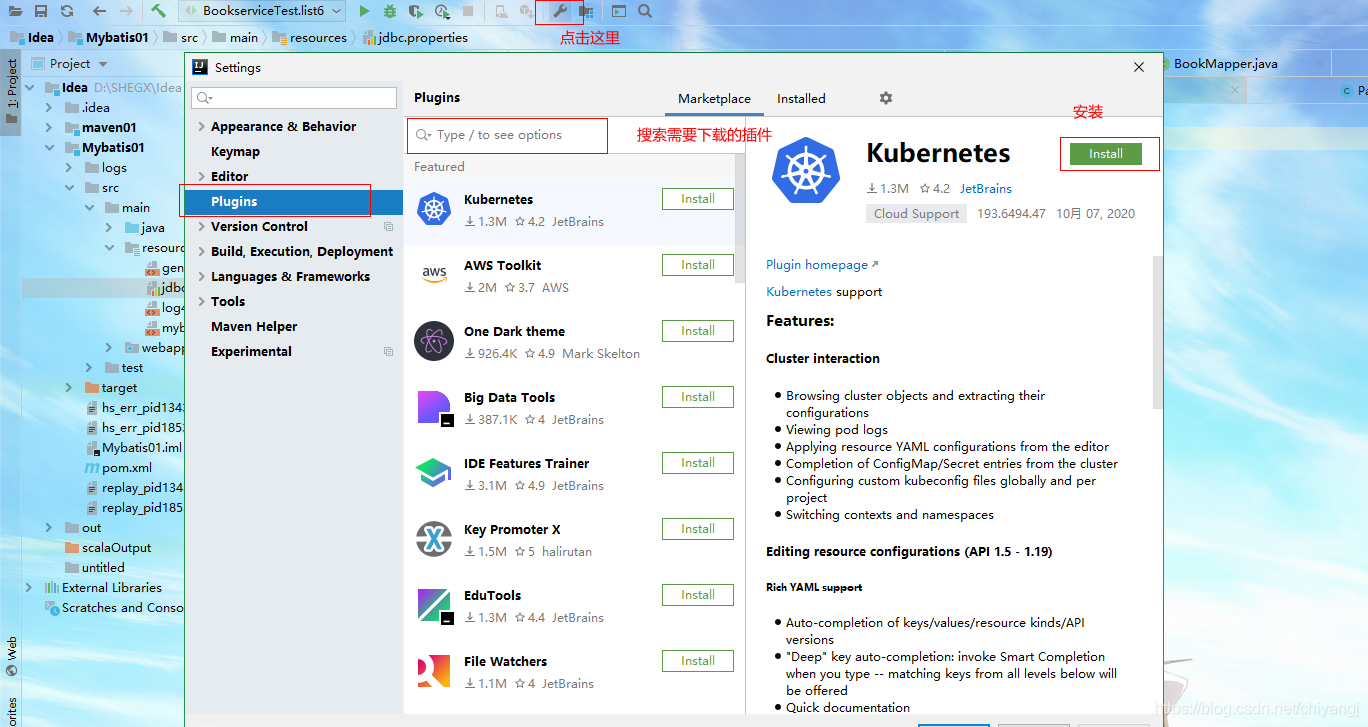Click the large Install button for Kubernetes details
Image resolution: width=1368 pixels, height=727 pixels.
[x=1106, y=154]
